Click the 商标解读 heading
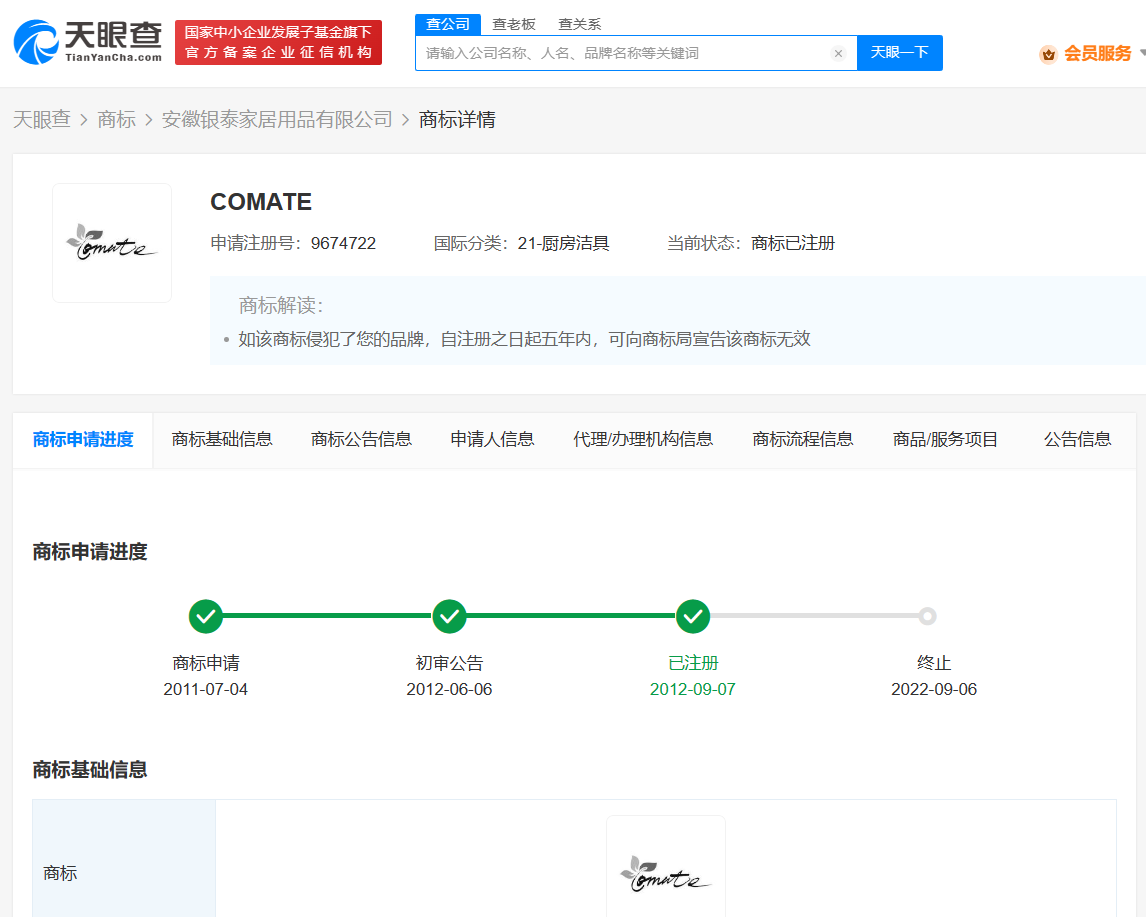This screenshot has width=1146, height=917. pos(281,305)
